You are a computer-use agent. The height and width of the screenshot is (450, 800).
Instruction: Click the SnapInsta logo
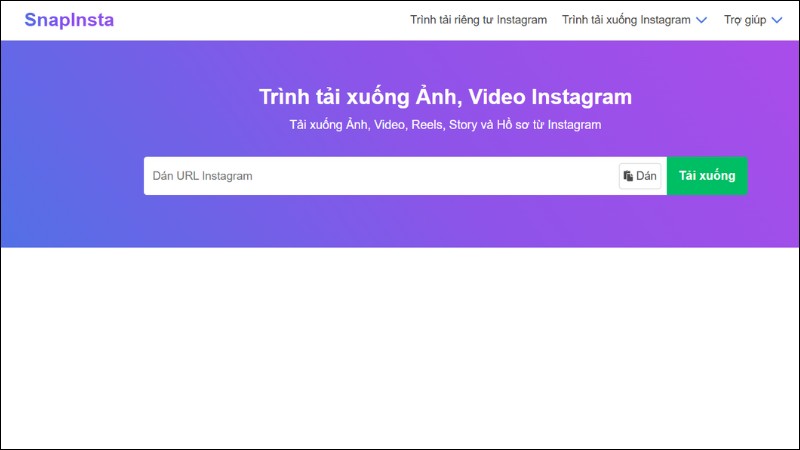[69, 20]
